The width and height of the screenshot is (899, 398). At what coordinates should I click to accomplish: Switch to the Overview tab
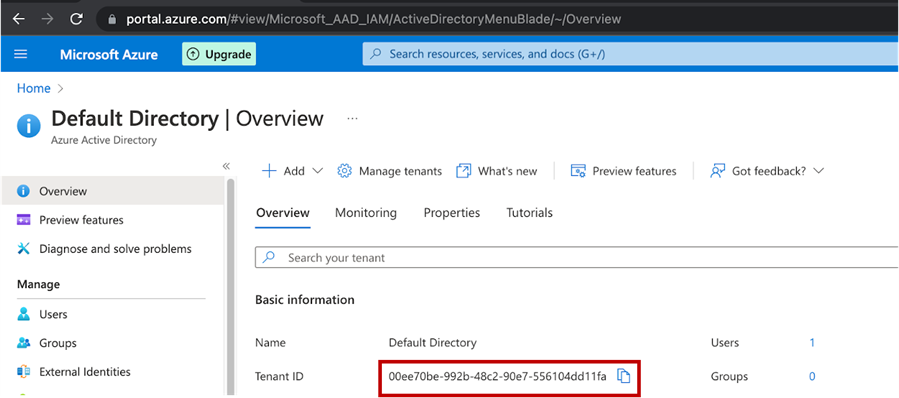click(283, 213)
